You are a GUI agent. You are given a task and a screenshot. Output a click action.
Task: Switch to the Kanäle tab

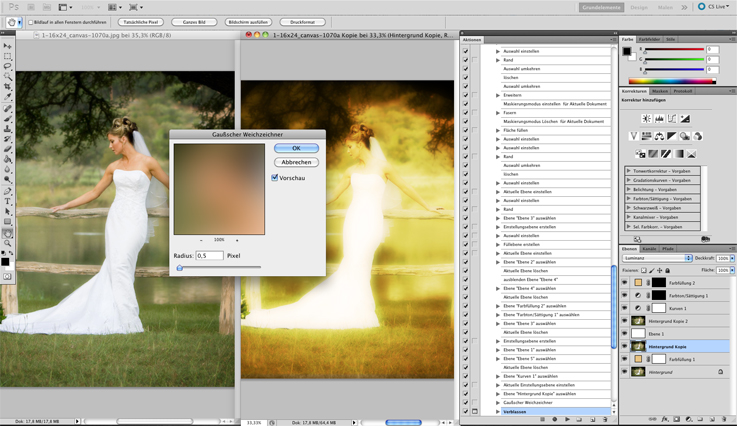tap(649, 249)
